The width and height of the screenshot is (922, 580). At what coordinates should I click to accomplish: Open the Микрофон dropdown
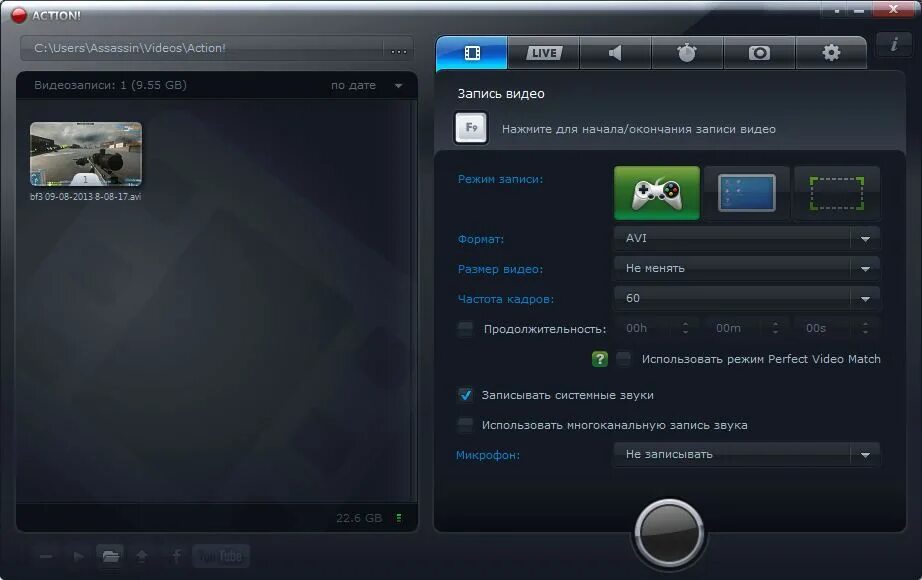747,454
